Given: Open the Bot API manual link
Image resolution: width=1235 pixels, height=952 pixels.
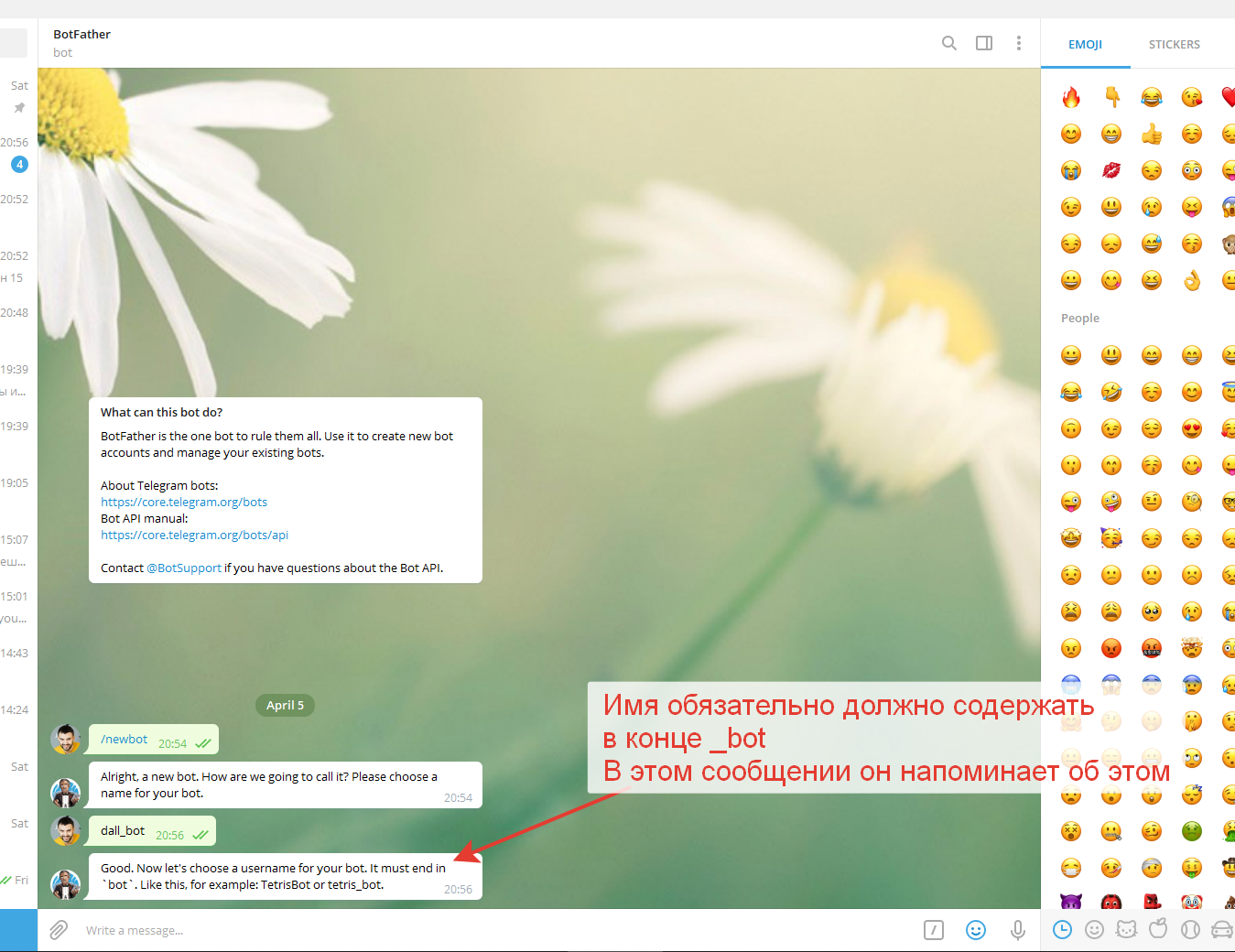Looking at the screenshot, I should [x=194, y=535].
